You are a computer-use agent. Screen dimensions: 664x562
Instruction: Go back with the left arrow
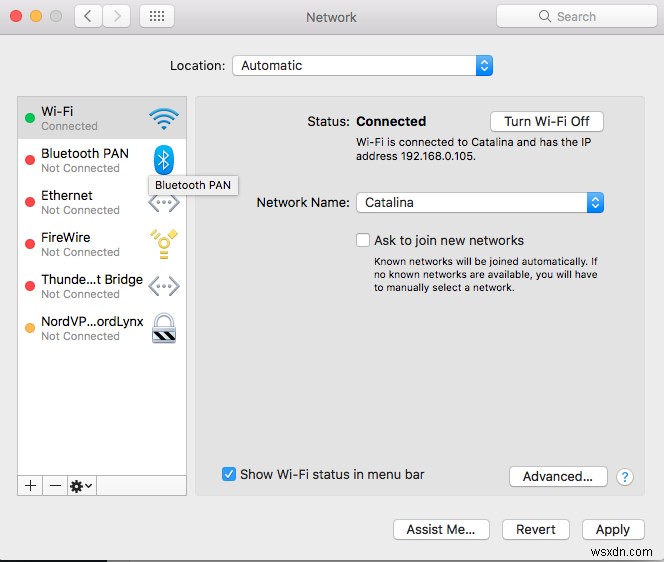pyautogui.click(x=88, y=16)
